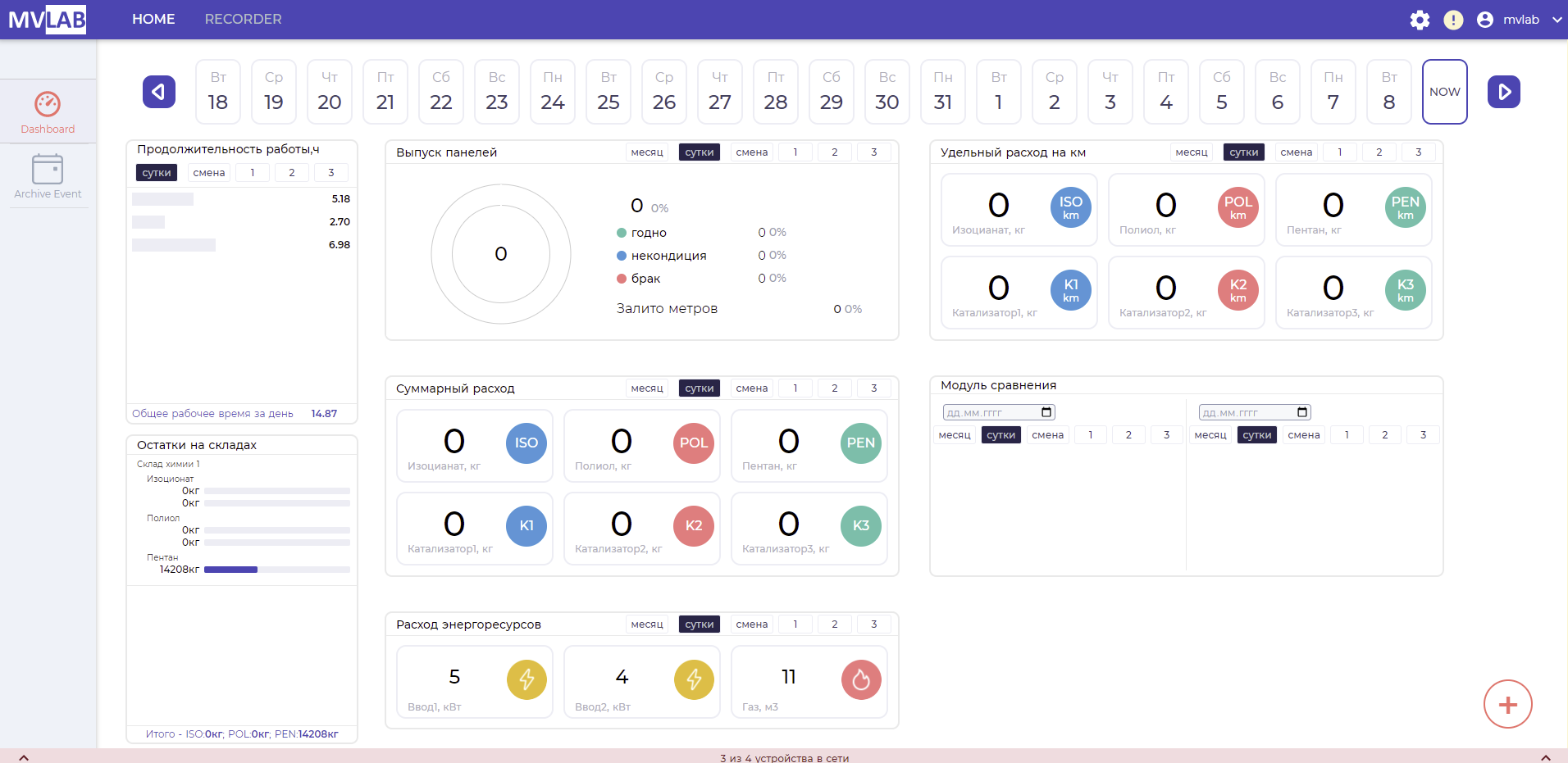
Task: Click the red plus add button
Action: (x=1507, y=704)
